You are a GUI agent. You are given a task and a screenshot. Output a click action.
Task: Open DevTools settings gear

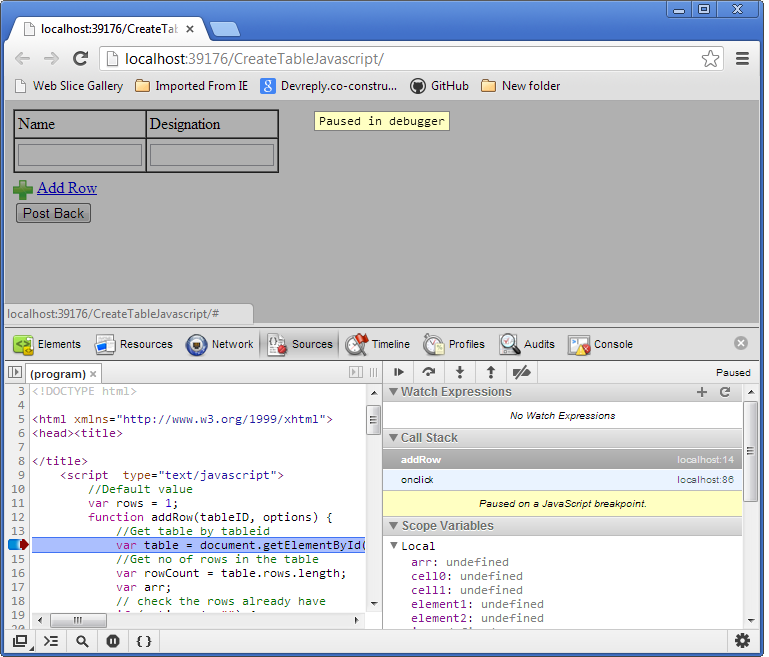coord(742,641)
